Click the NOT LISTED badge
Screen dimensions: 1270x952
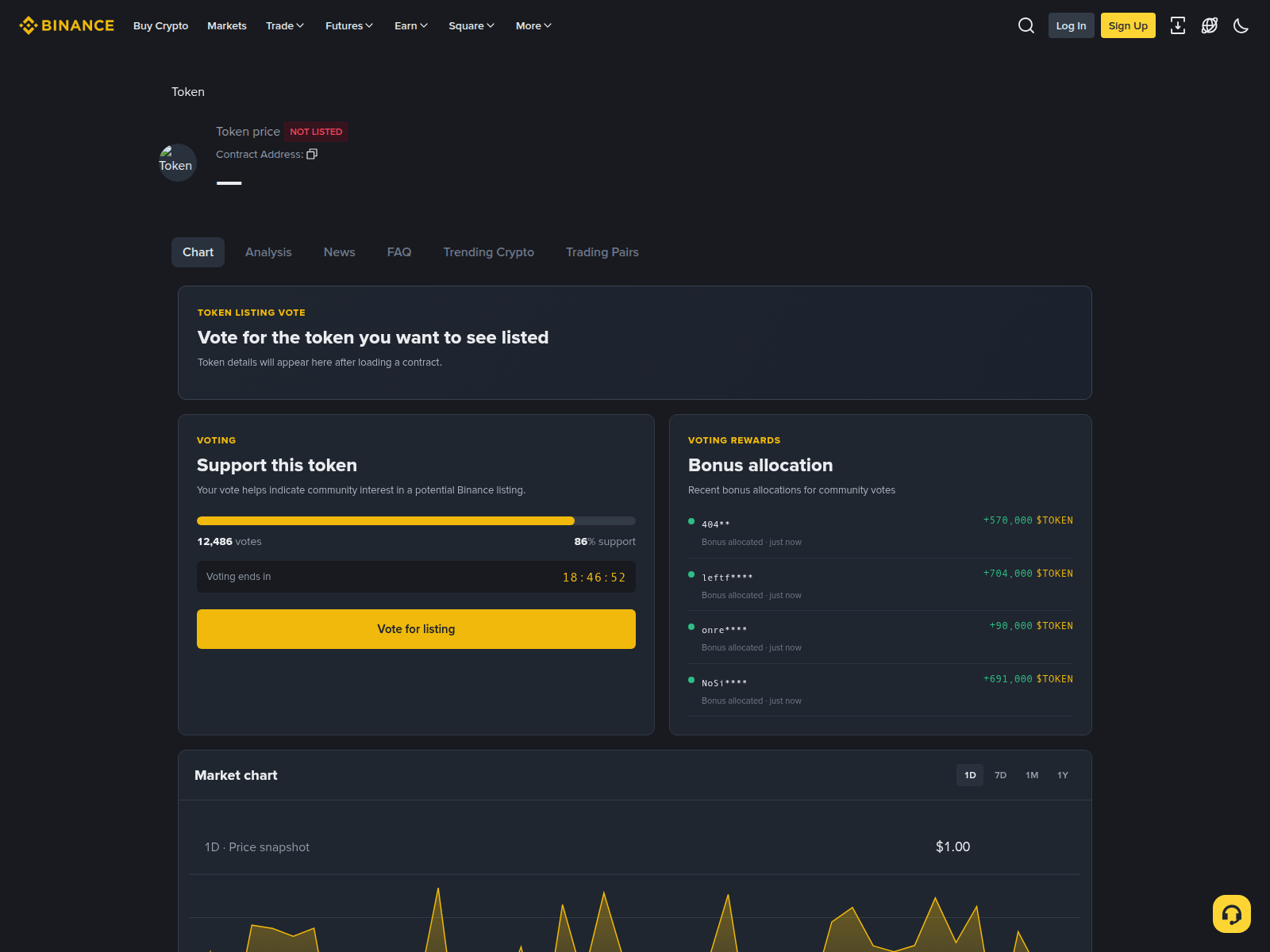[316, 132]
